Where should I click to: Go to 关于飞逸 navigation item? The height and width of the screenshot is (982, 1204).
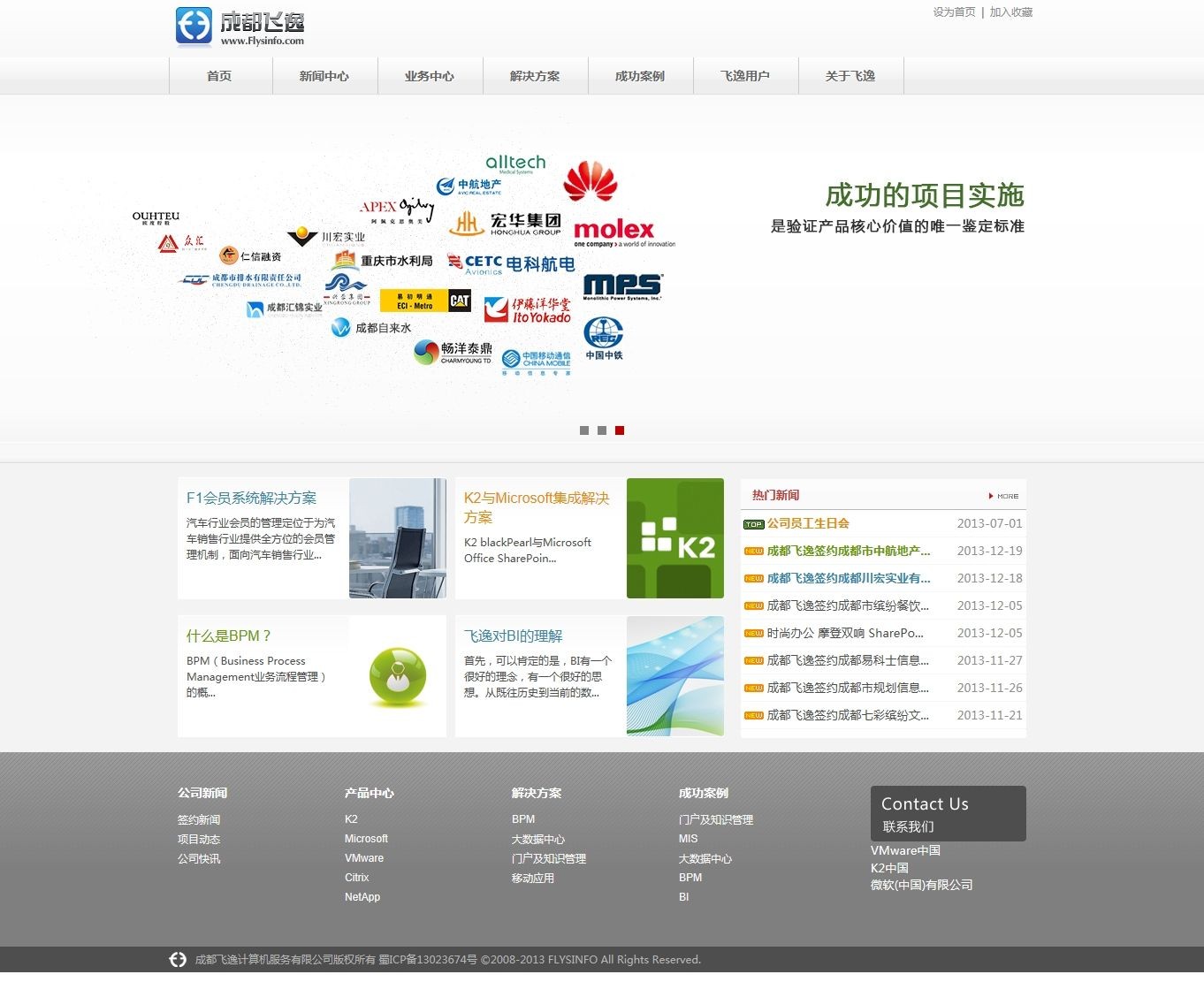point(850,76)
